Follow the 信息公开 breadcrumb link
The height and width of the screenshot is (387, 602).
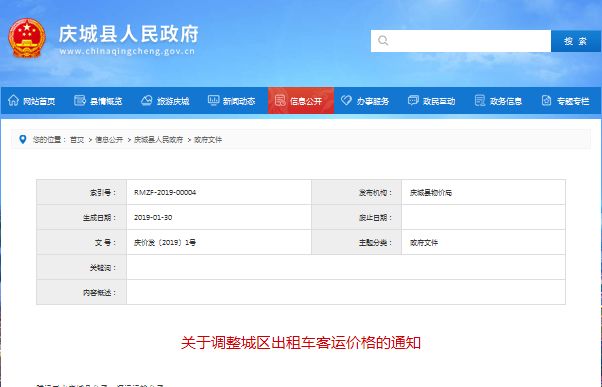[109, 140]
